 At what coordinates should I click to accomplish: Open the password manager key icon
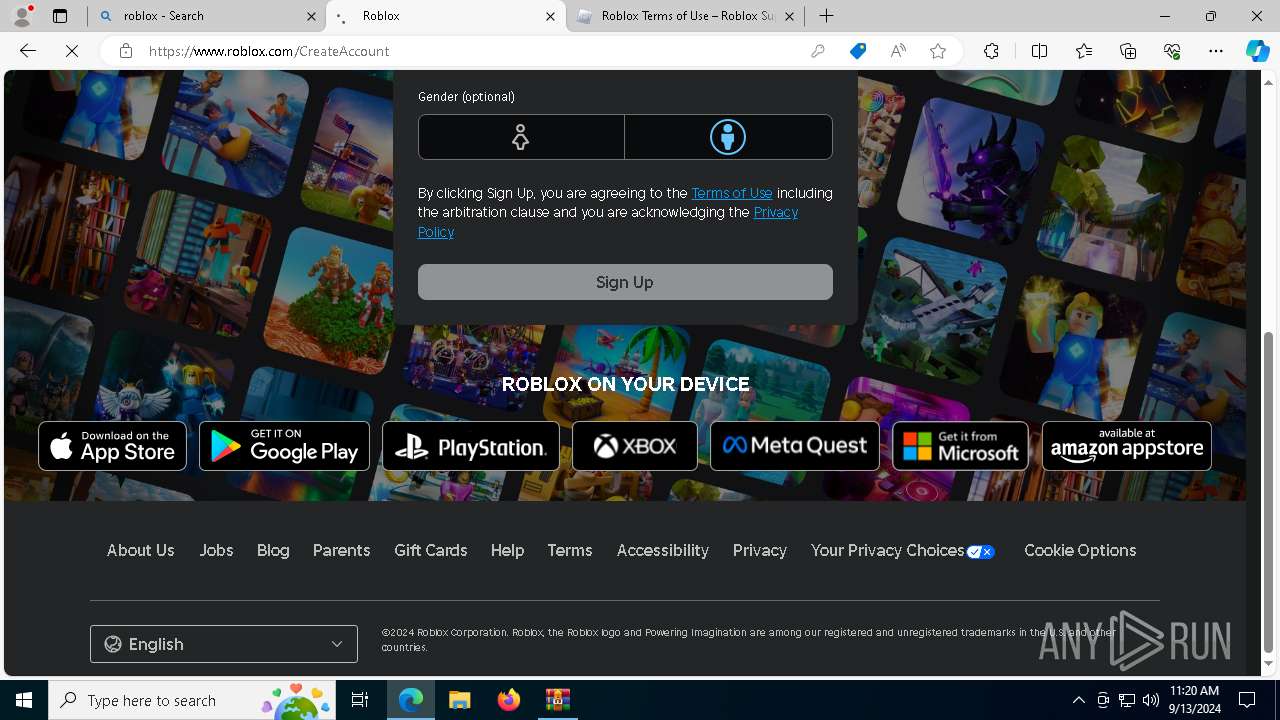(x=818, y=51)
